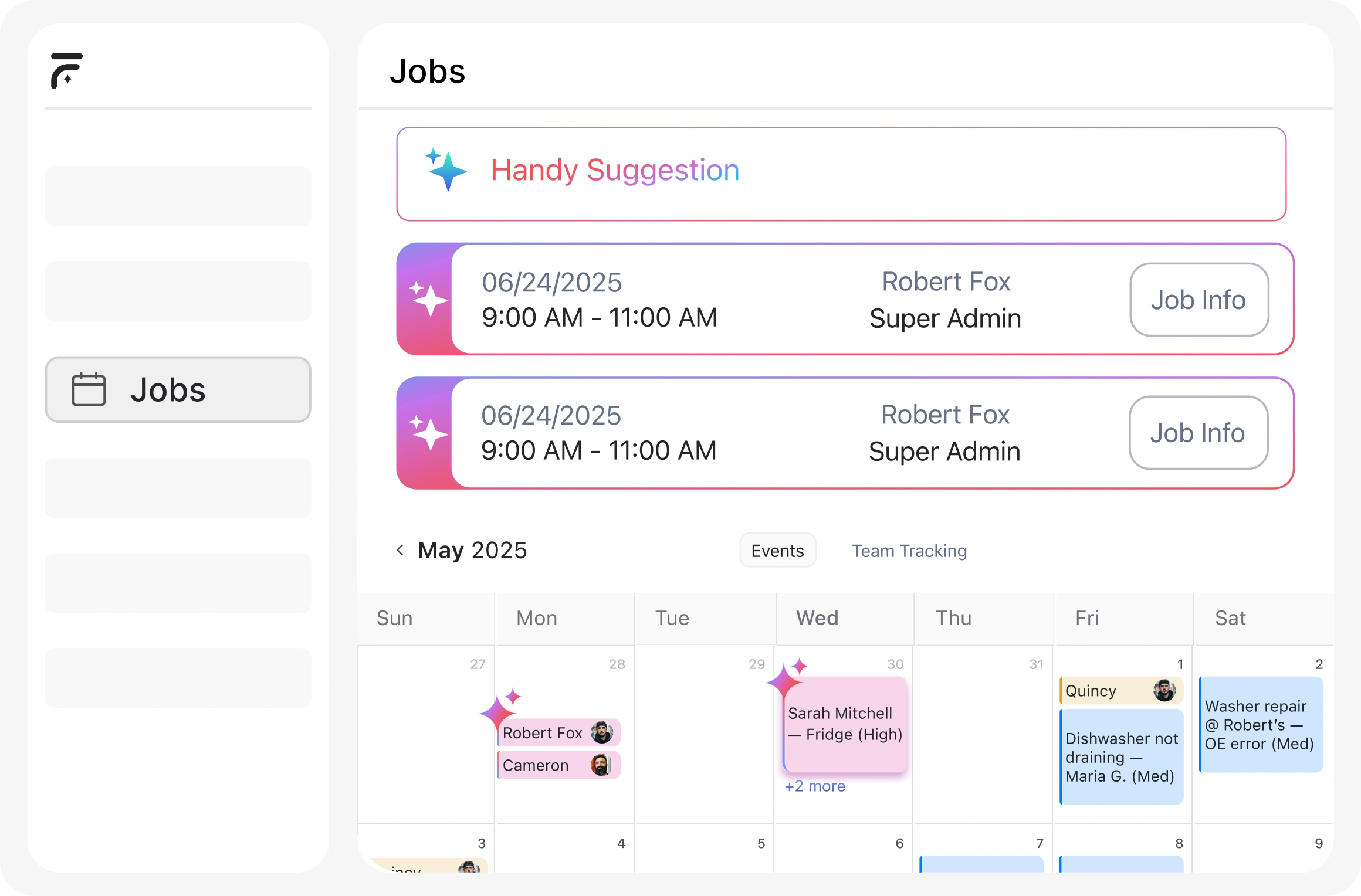This screenshot has height=896, width=1361.
Task: Go to previous month using left chevron
Action: click(x=400, y=550)
